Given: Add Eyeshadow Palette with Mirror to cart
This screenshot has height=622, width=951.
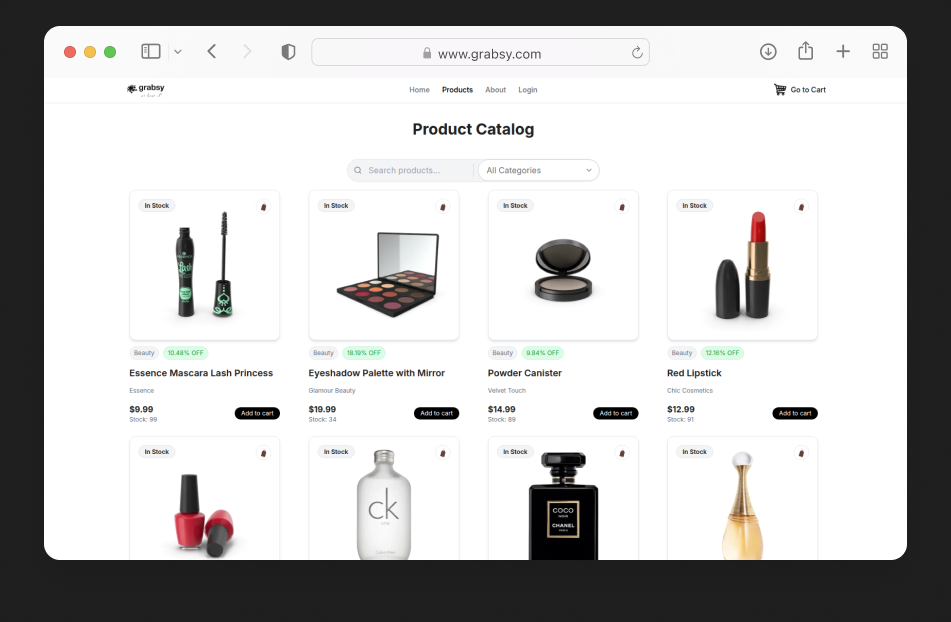Looking at the screenshot, I should [436, 413].
